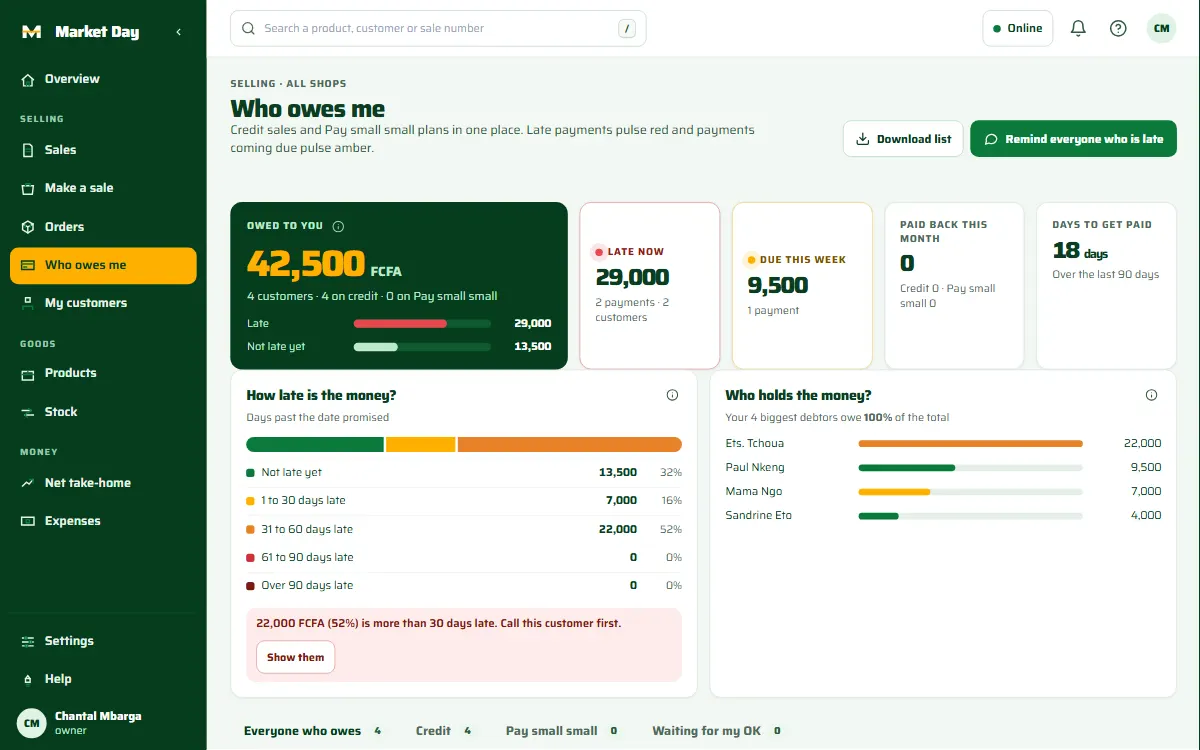The width and height of the screenshot is (1200, 750).
Task: Click the Due this week card
Action: coord(802,286)
